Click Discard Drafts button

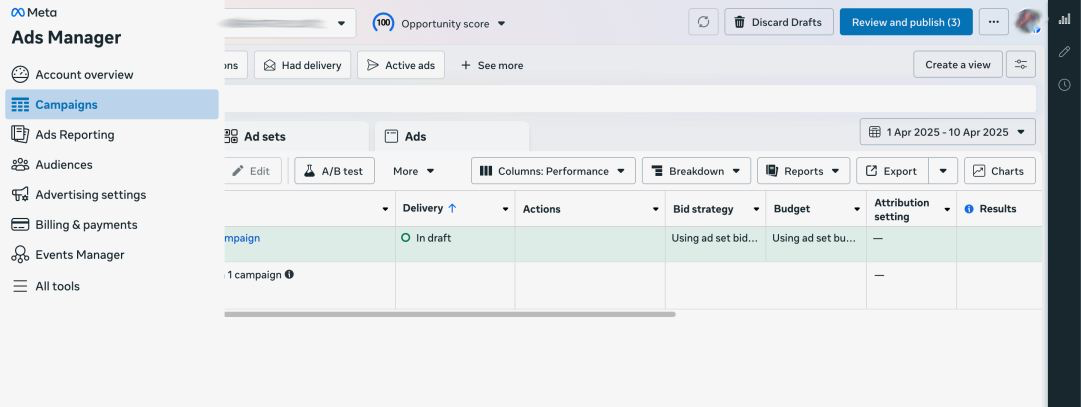[x=778, y=22]
